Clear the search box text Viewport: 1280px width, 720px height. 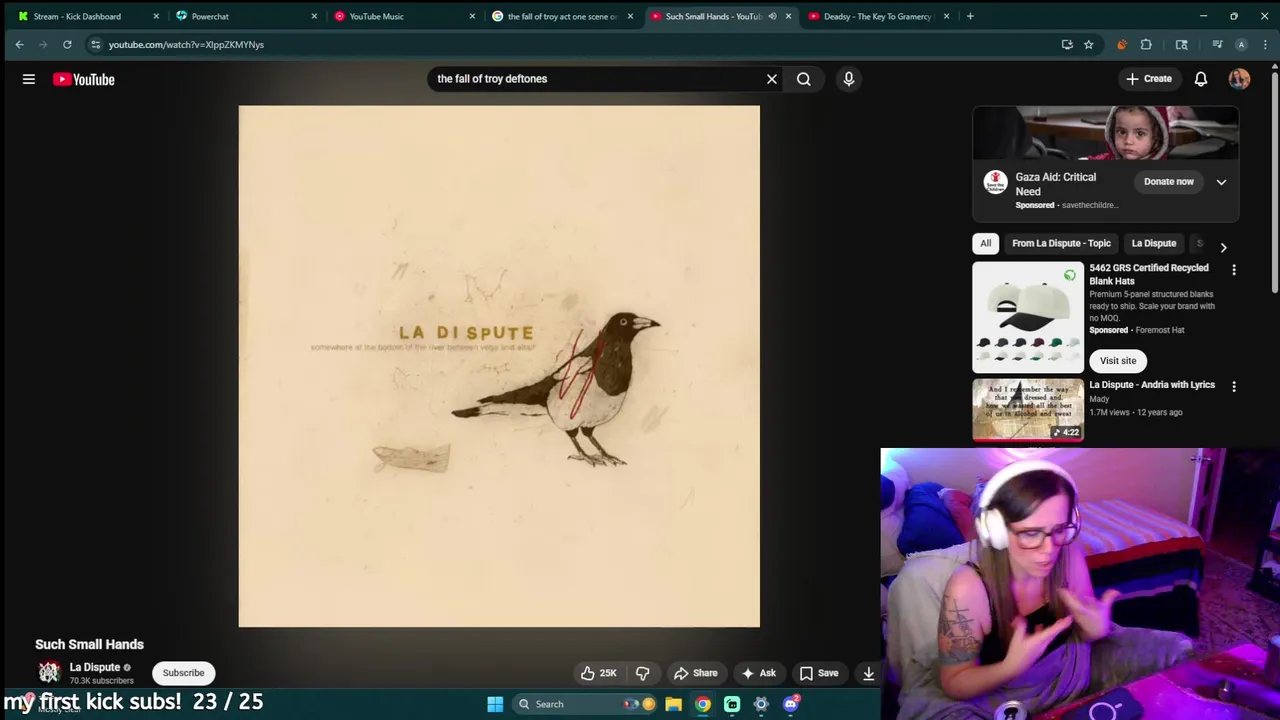pos(771,79)
